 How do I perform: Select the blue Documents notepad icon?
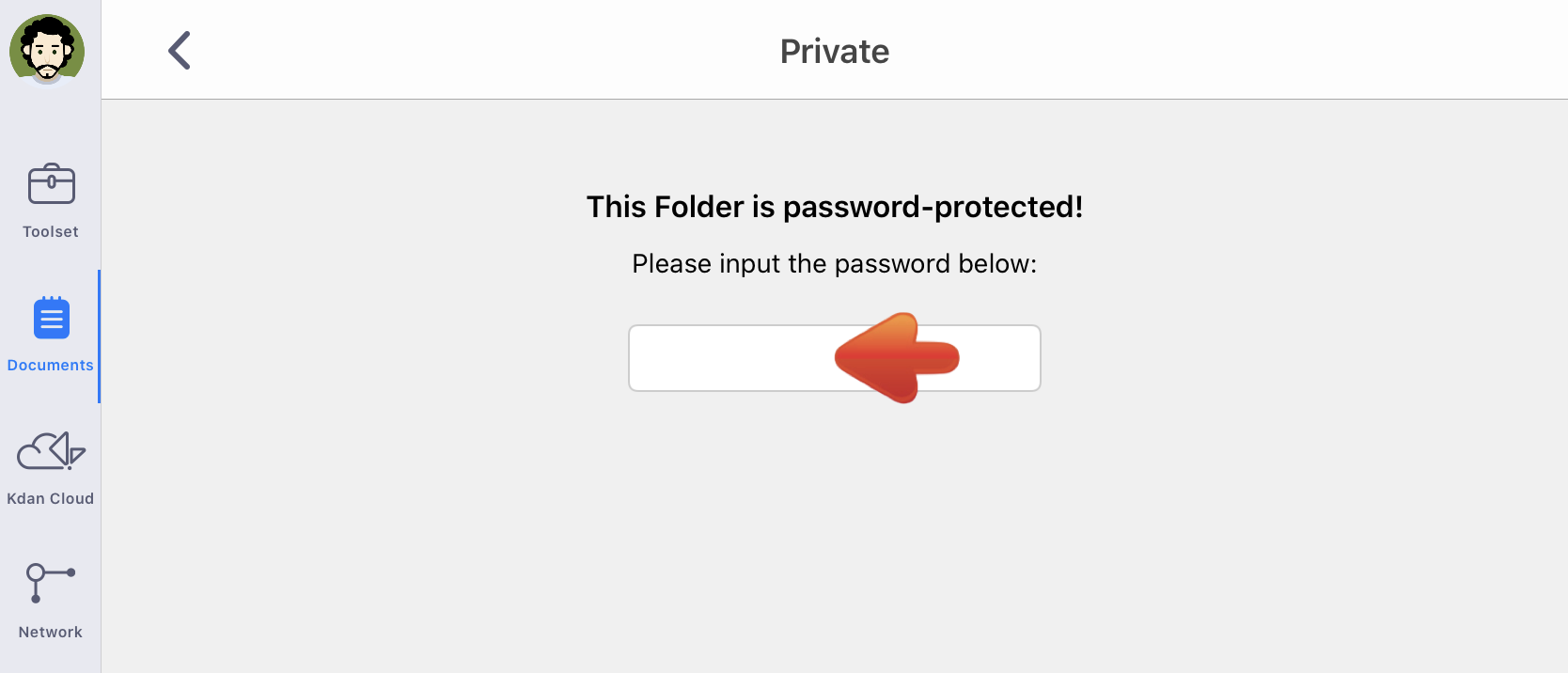coord(52,318)
